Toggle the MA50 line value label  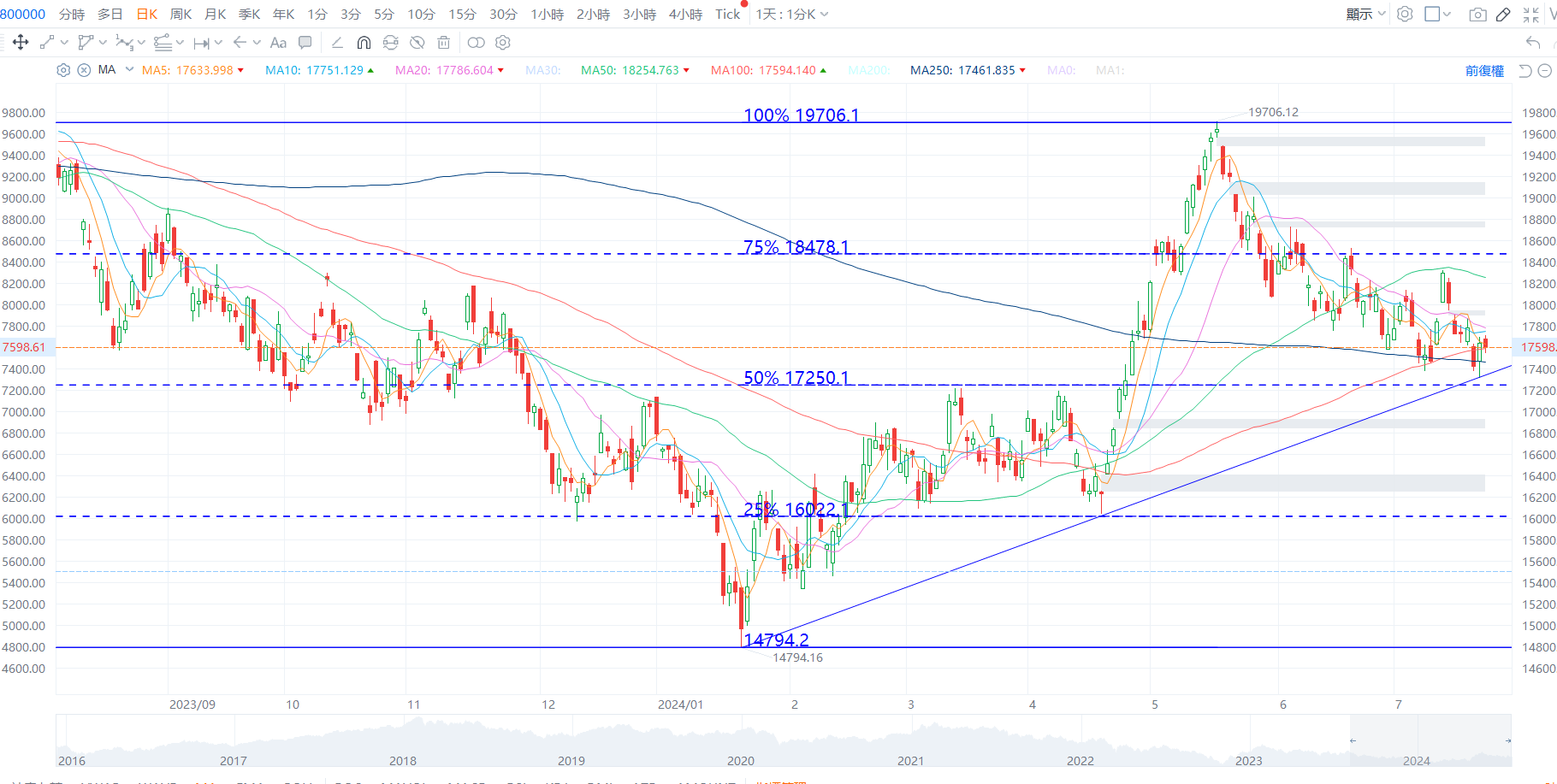(635, 70)
